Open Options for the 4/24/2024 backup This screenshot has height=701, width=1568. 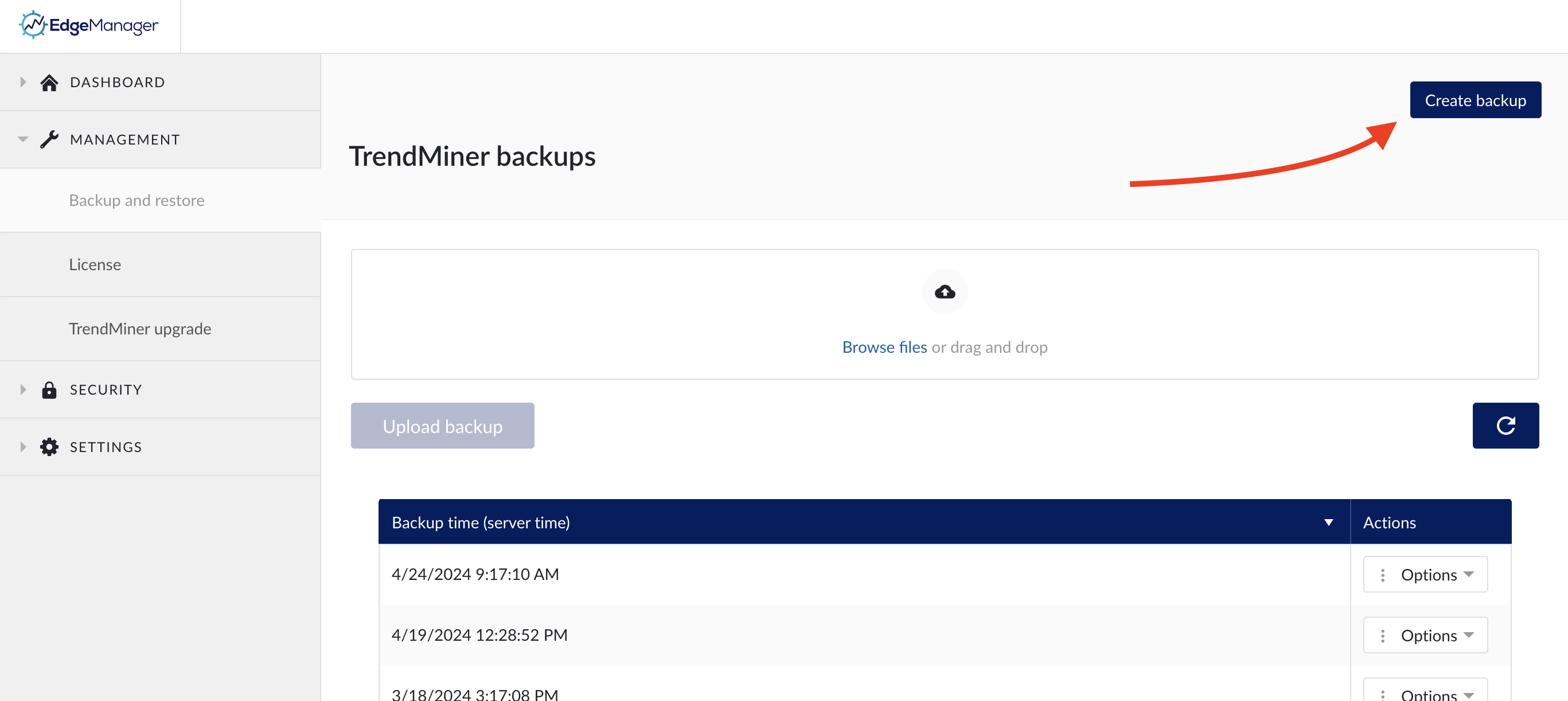point(1427,574)
